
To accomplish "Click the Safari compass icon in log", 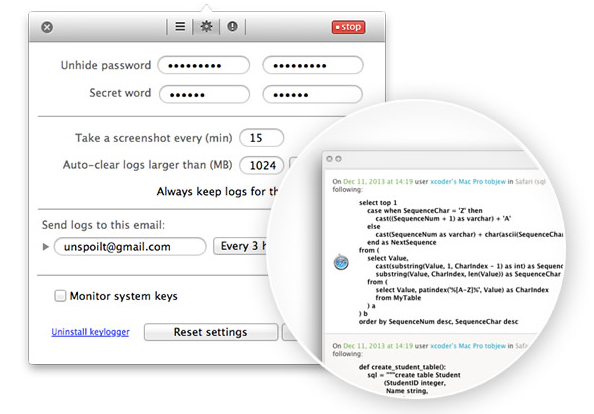I will [341, 262].
